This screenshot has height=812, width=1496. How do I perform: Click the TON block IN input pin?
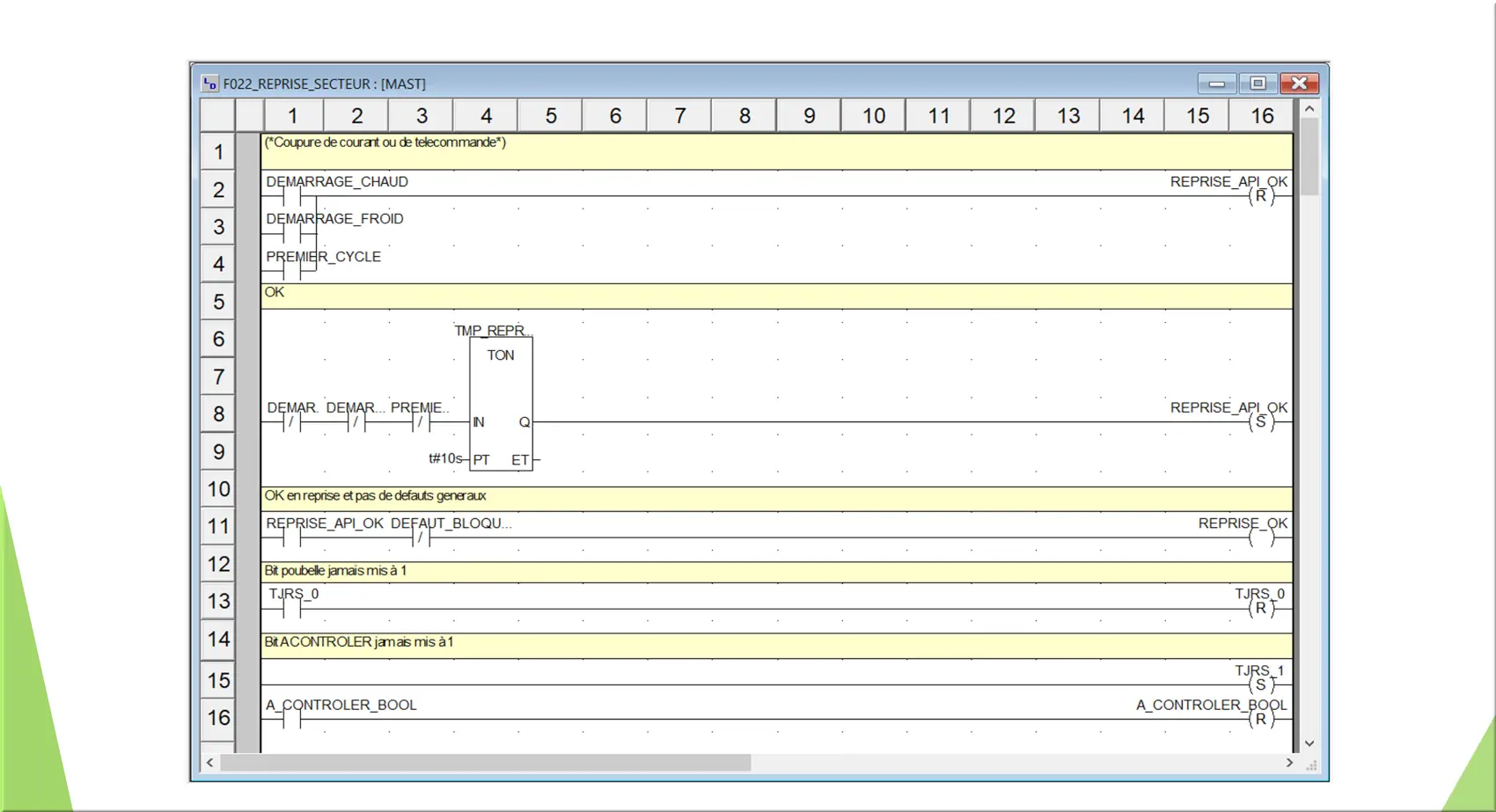pos(479,422)
